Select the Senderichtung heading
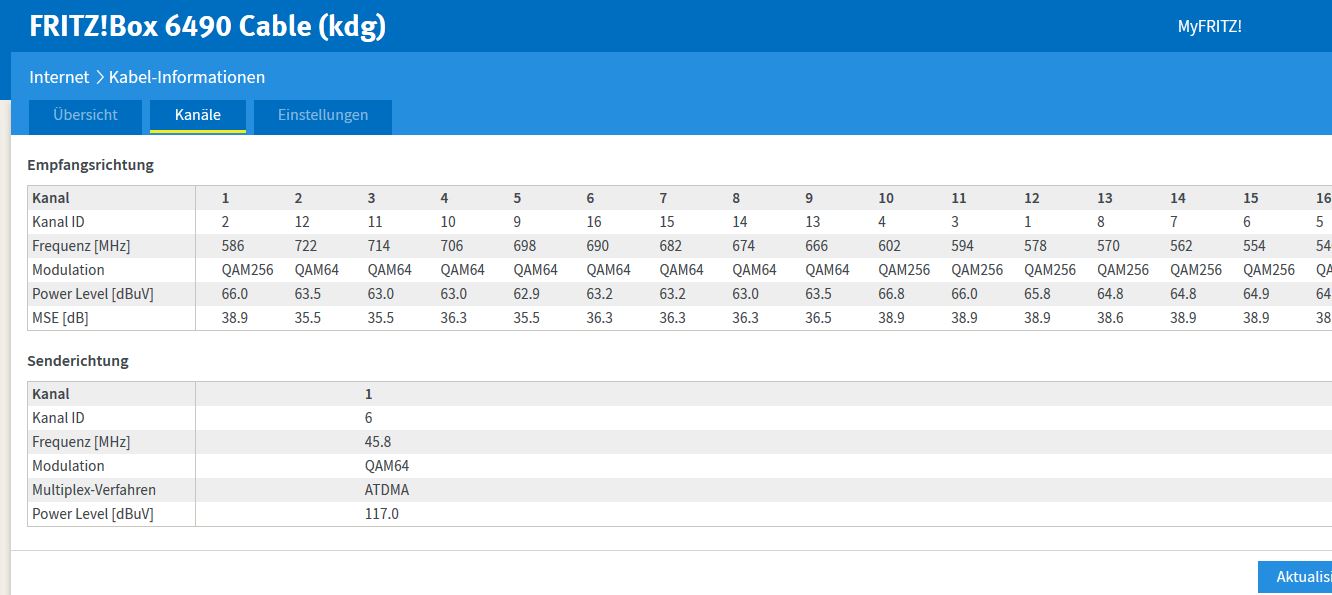1332x595 pixels. click(x=78, y=361)
